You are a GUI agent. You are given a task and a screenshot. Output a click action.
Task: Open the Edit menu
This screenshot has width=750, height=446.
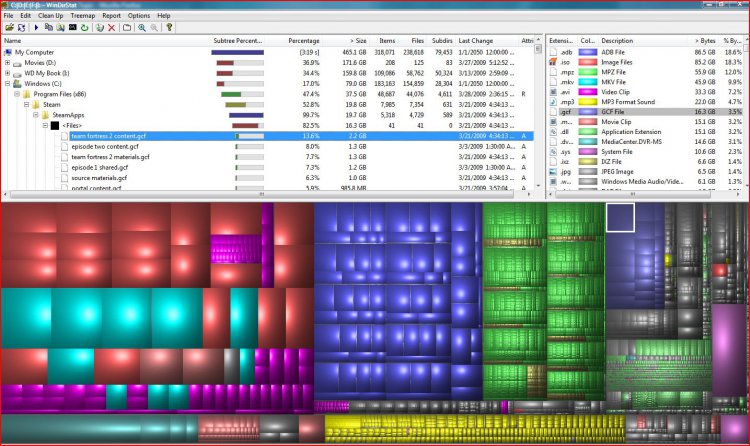click(25, 15)
